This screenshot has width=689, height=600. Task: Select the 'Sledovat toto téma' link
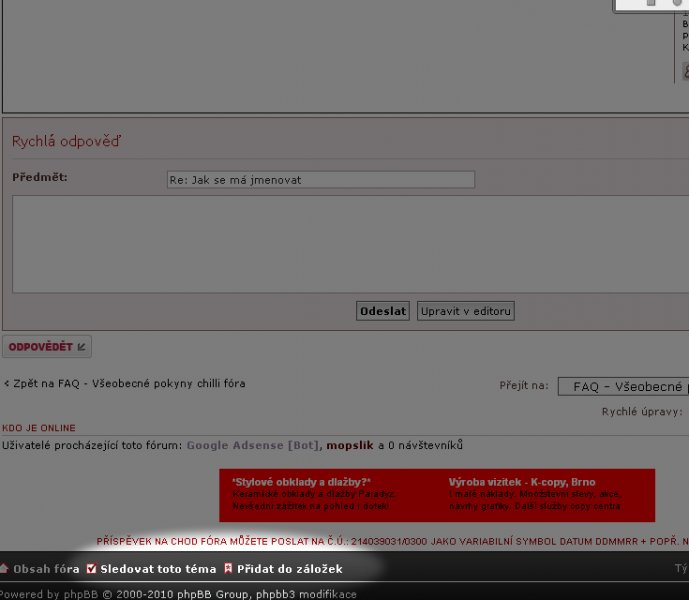pos(157,569)
